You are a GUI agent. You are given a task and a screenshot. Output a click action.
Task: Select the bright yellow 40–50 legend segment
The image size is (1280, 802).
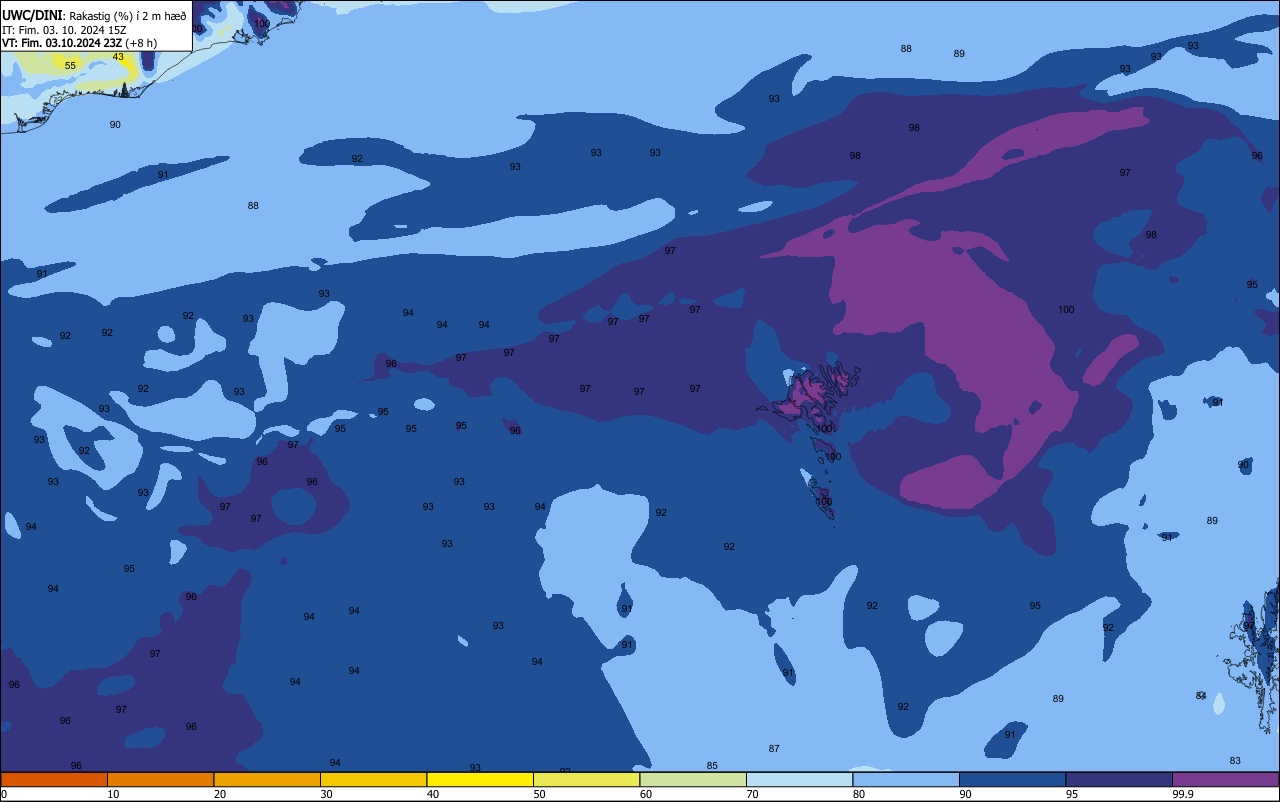[480, 779]
